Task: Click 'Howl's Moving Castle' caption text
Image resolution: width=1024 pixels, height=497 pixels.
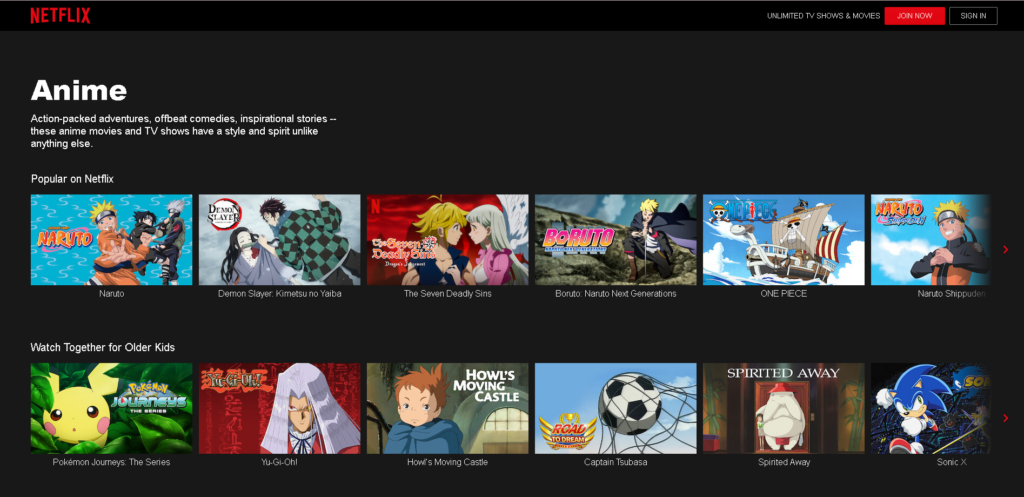Action: (x=447, y=462)
